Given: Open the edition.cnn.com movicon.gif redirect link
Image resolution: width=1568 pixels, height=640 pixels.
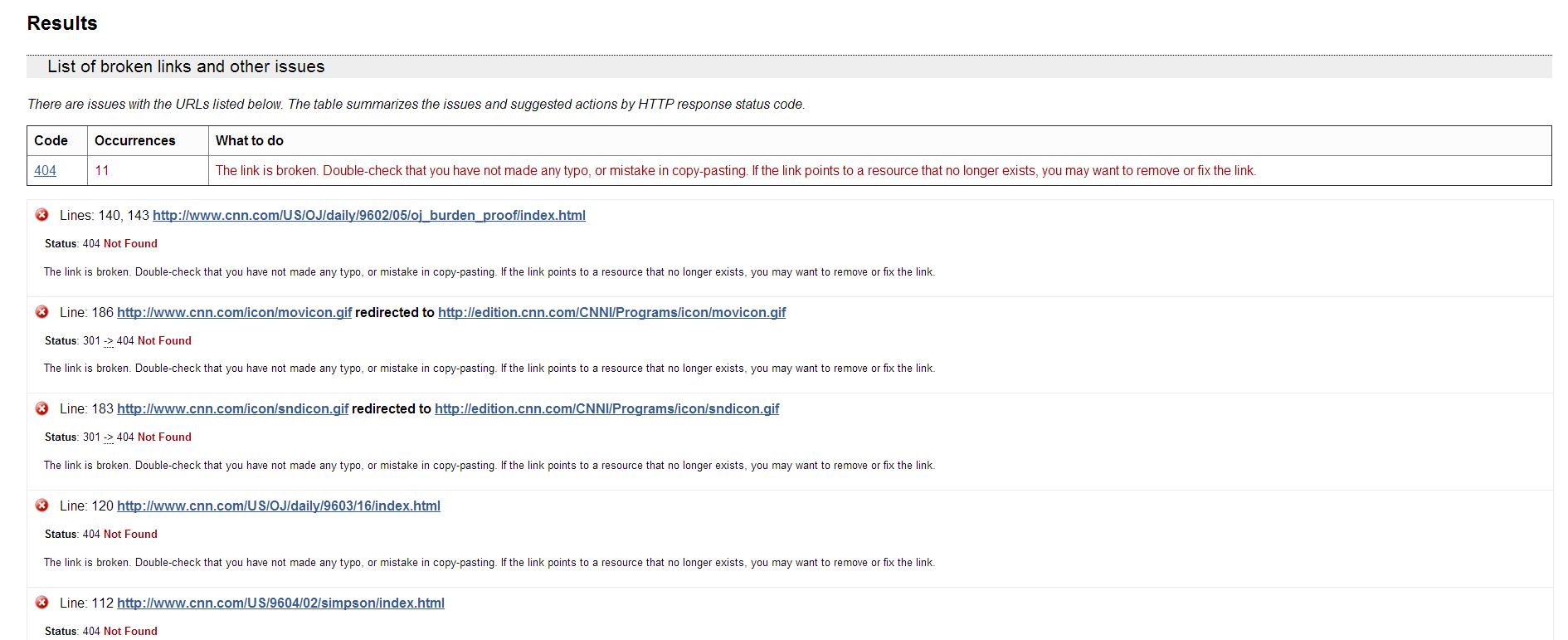Looking at the screenshot, I should coord(611,312).
